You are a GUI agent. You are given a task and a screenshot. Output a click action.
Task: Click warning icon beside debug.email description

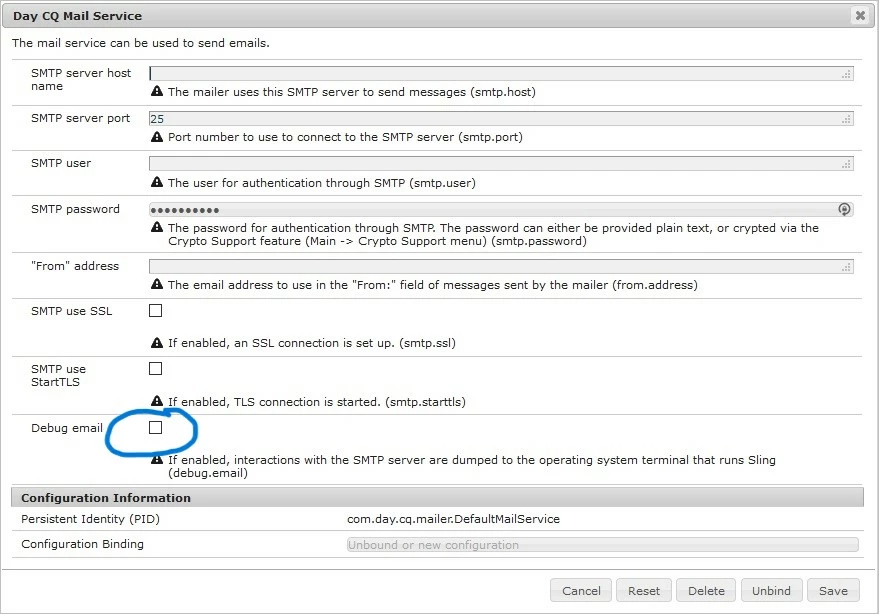157,459
